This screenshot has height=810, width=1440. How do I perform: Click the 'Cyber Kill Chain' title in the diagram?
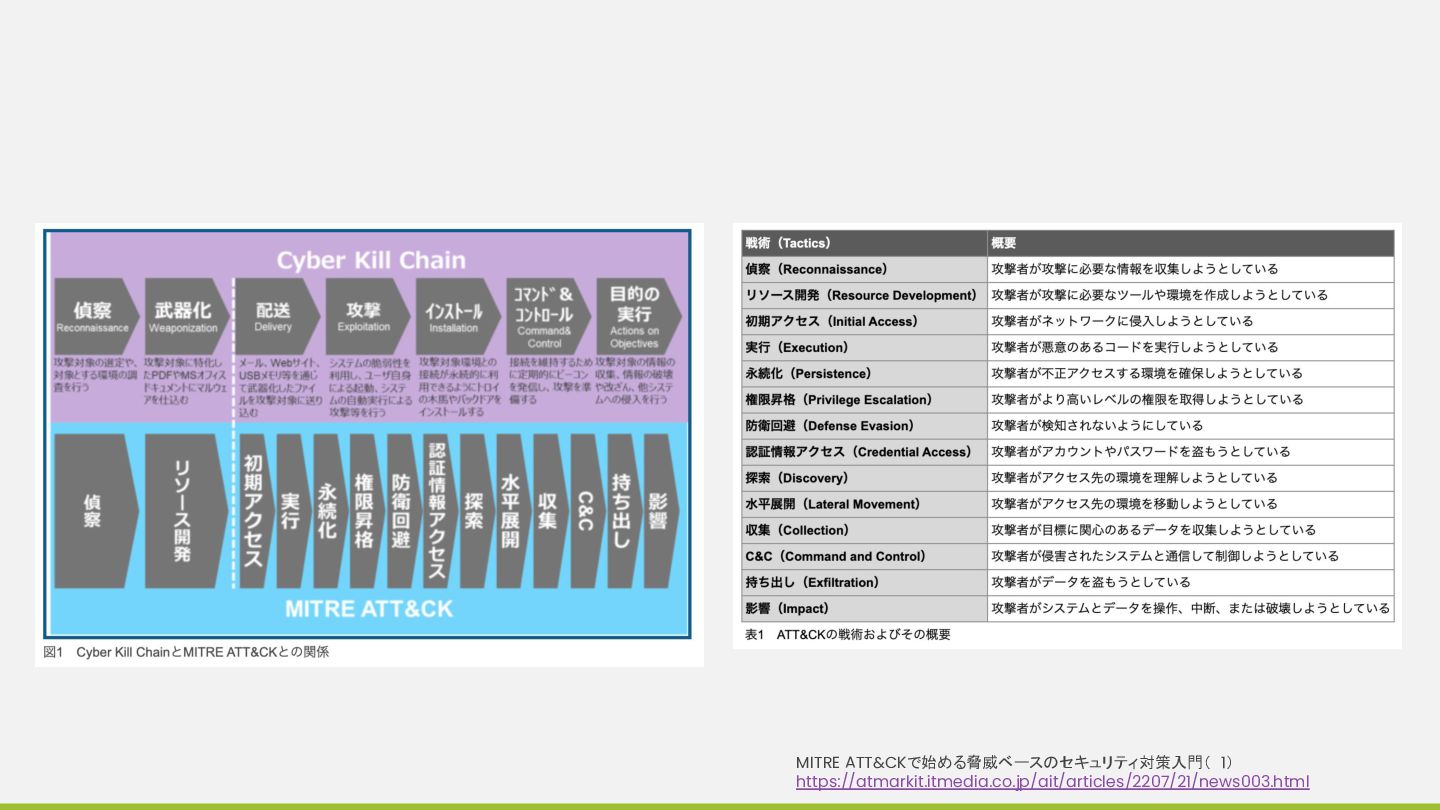pos(371,260)
